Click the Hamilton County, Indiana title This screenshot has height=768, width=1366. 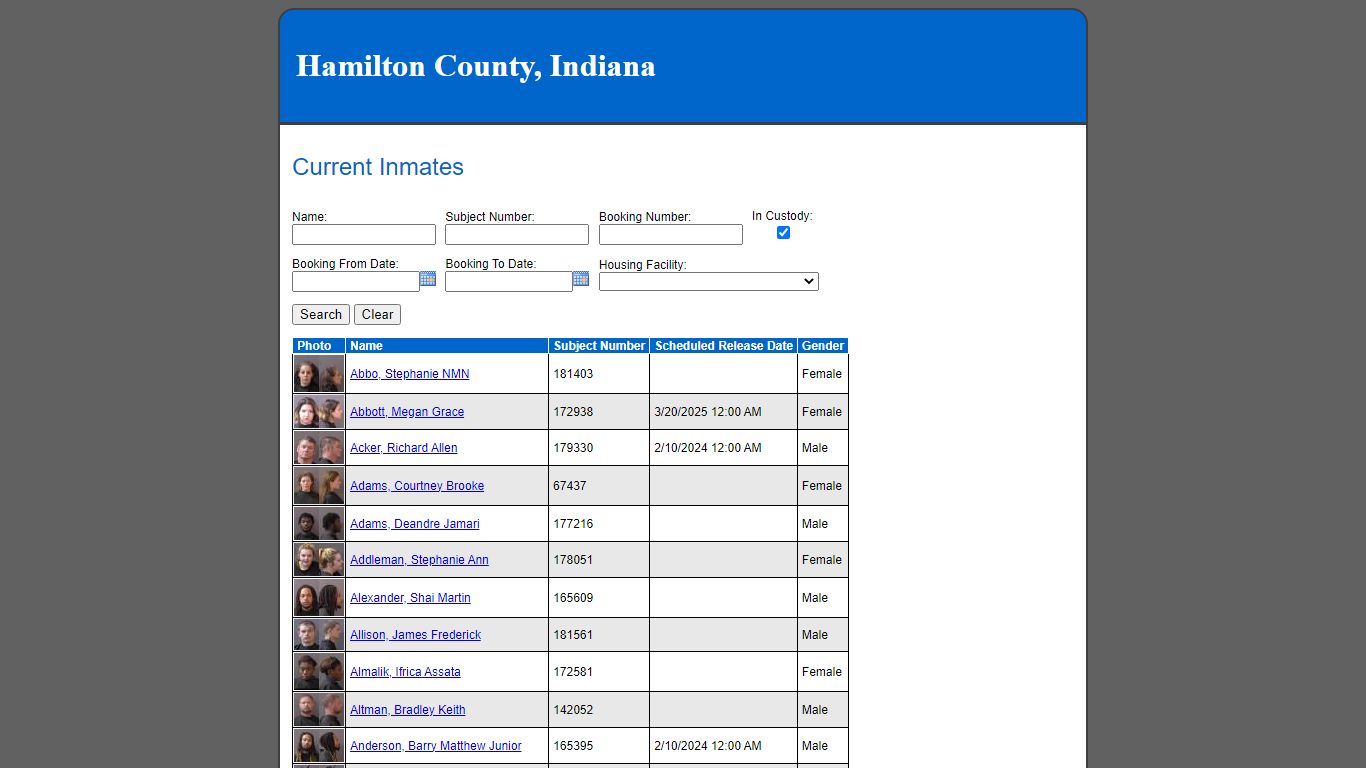point(476,66)
